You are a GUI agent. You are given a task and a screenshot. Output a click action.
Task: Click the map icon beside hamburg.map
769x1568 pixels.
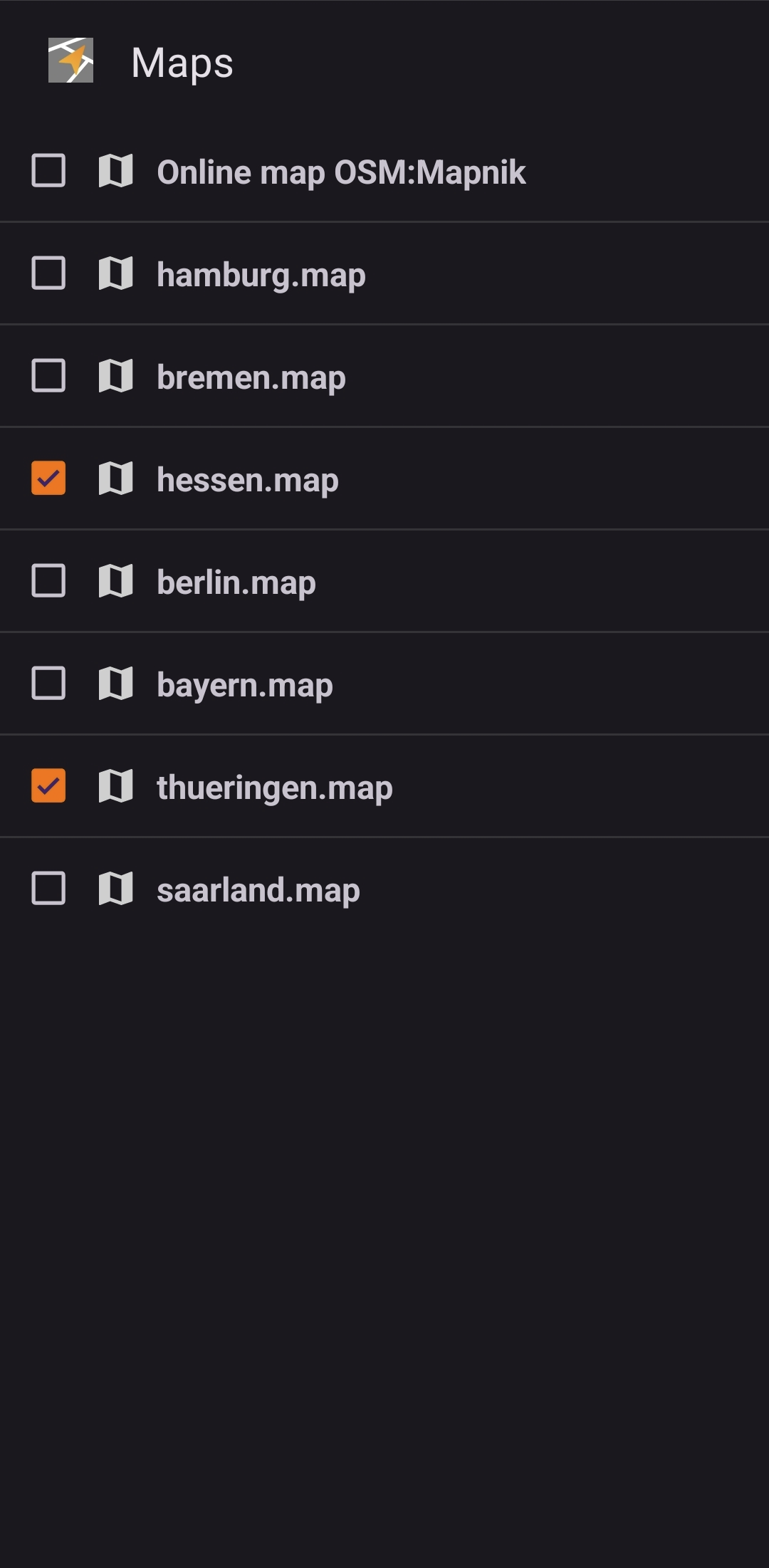click(115, 273)
